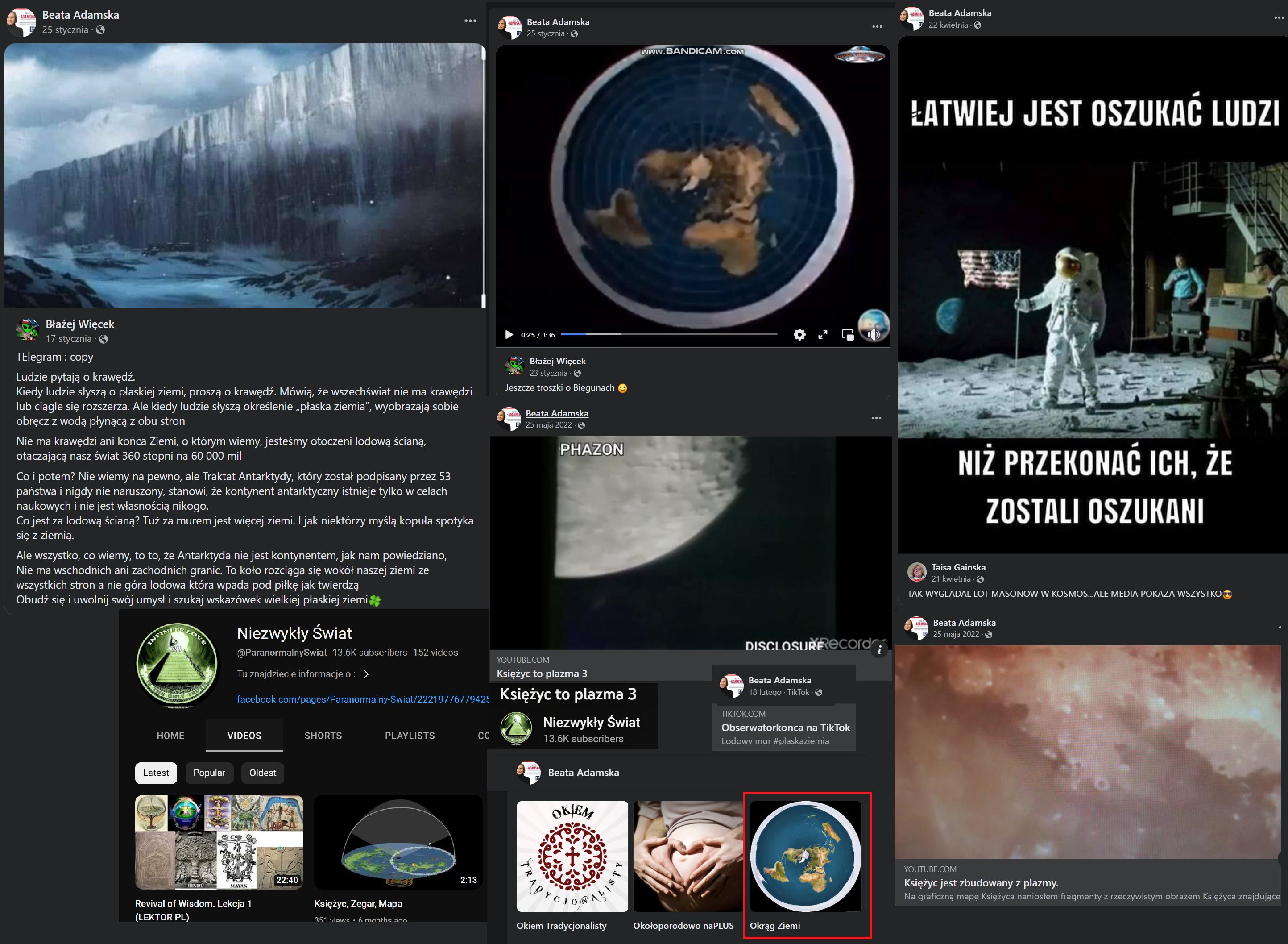1288x944 pixels.
Task: Expand flat earth video to fullscreen
Action: click(823, 334)
